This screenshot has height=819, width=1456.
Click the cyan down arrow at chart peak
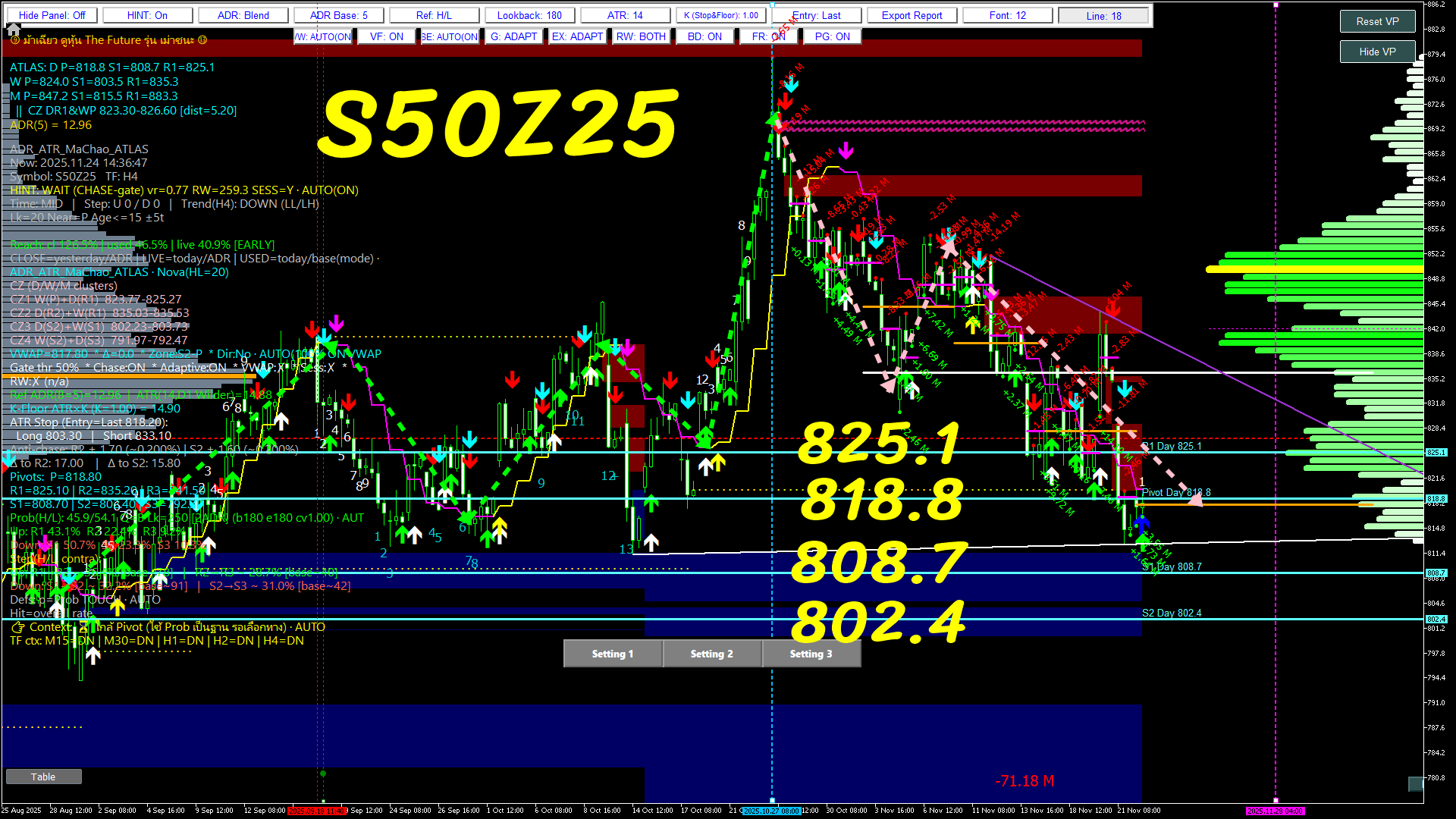[x=791, y=84]
